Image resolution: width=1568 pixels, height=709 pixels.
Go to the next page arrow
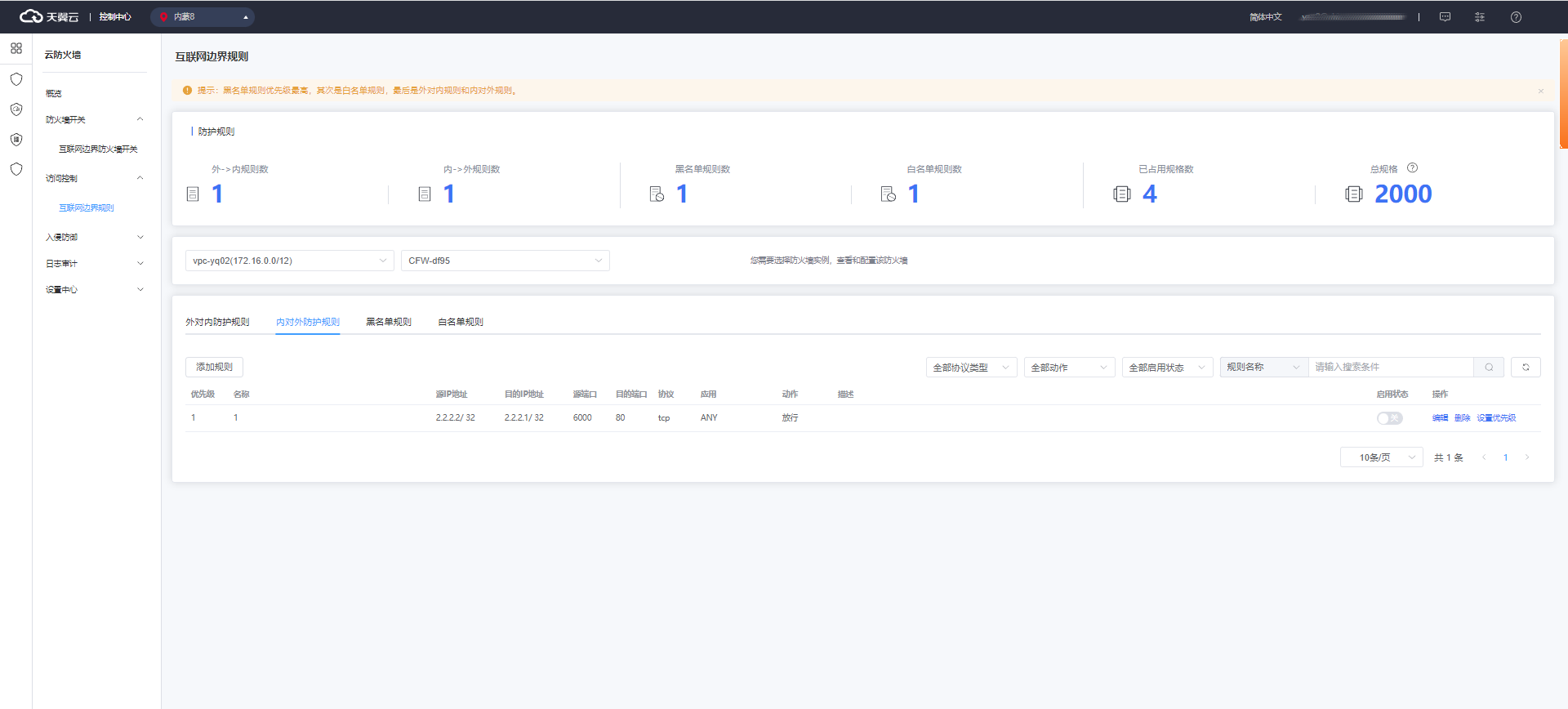point(1527,457)
